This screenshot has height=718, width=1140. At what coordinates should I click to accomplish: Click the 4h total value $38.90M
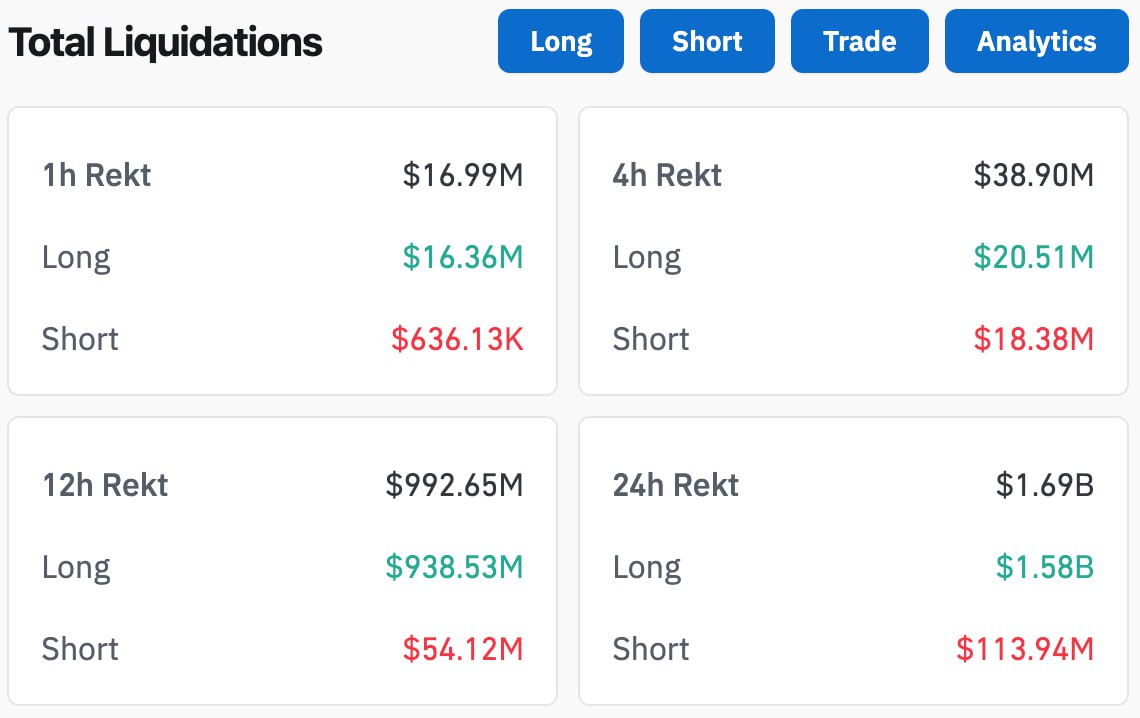1034,176
